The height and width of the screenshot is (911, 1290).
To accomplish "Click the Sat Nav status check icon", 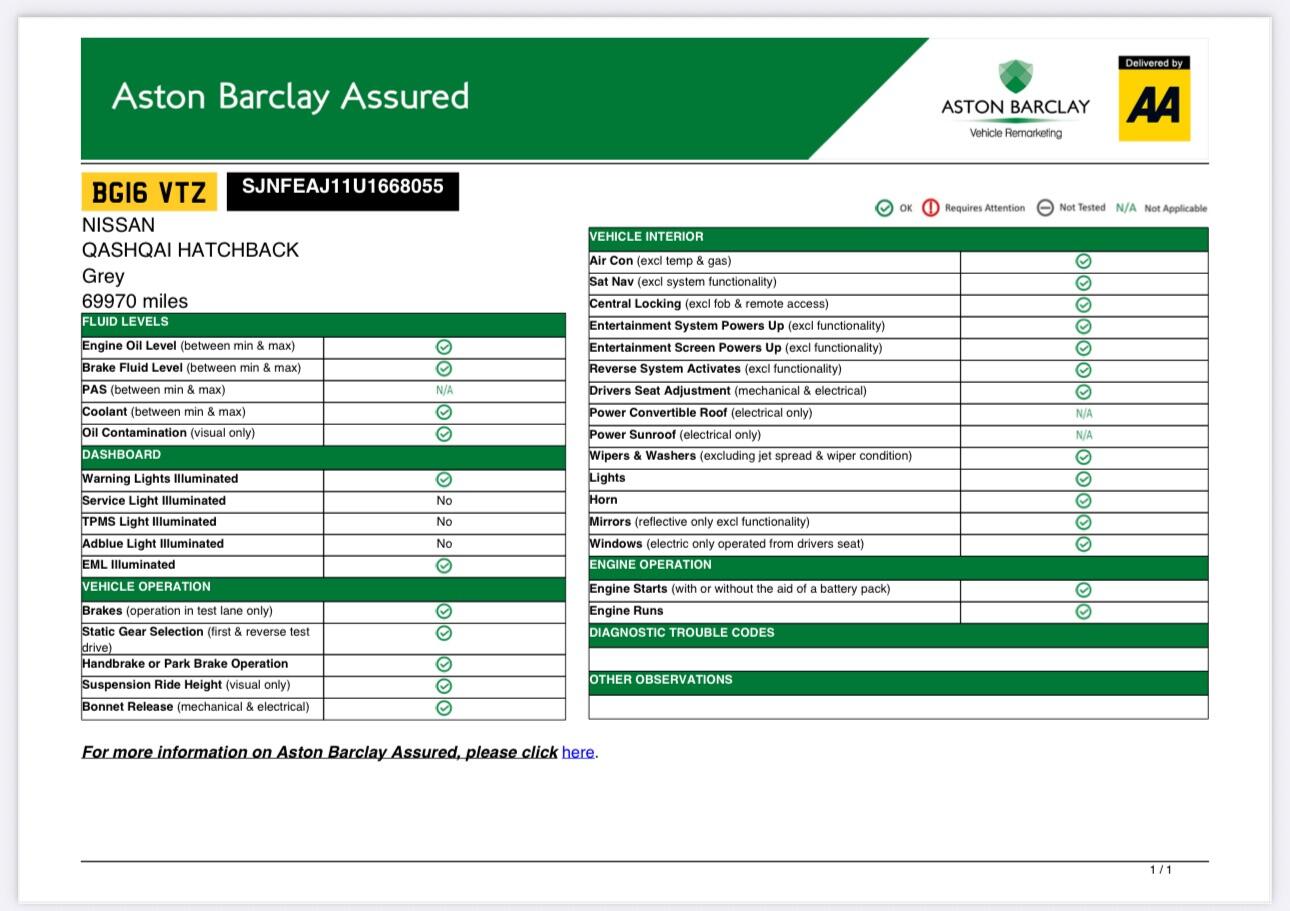I will pos(1083,283).
